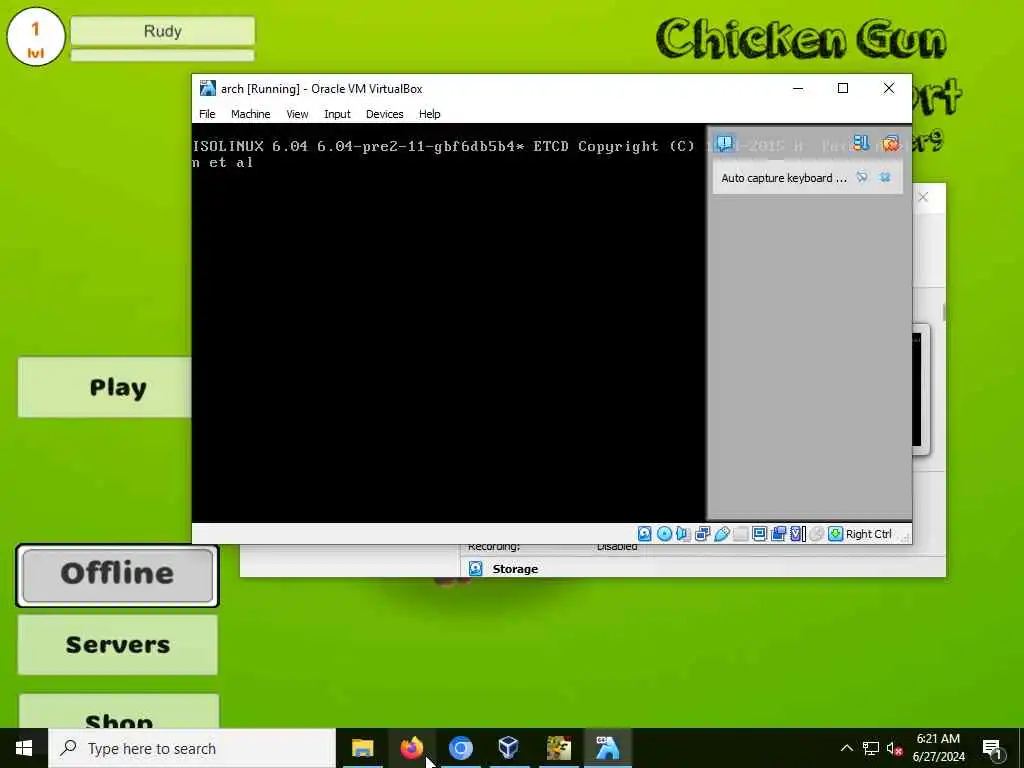Click the grayed mouse integration status icon
Image resolution: width=1024 pixels, height=768 pixels.
click(x=816, y=534)
